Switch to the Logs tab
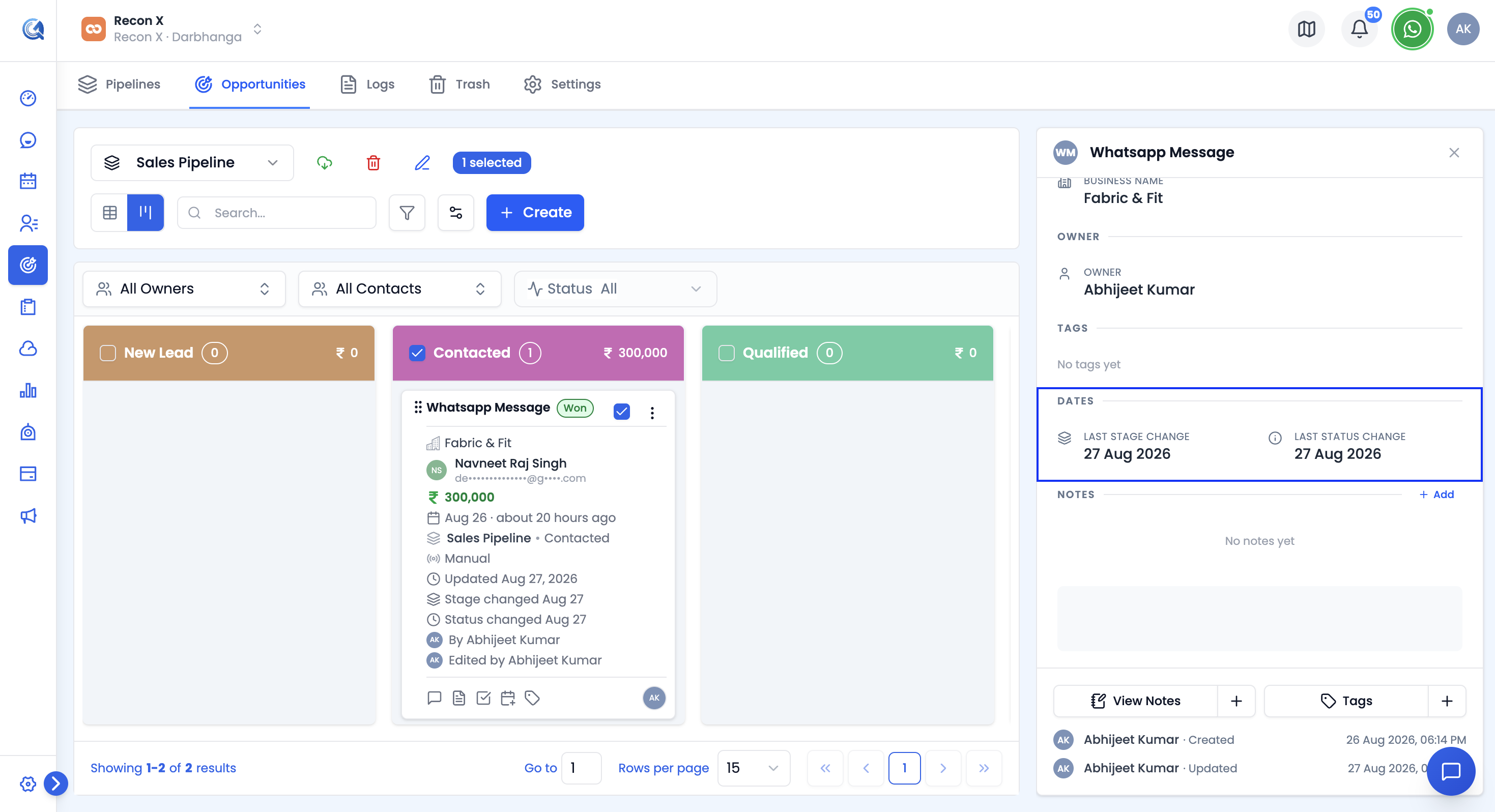The image size is (1495, 812). click(x=367, y=84)
